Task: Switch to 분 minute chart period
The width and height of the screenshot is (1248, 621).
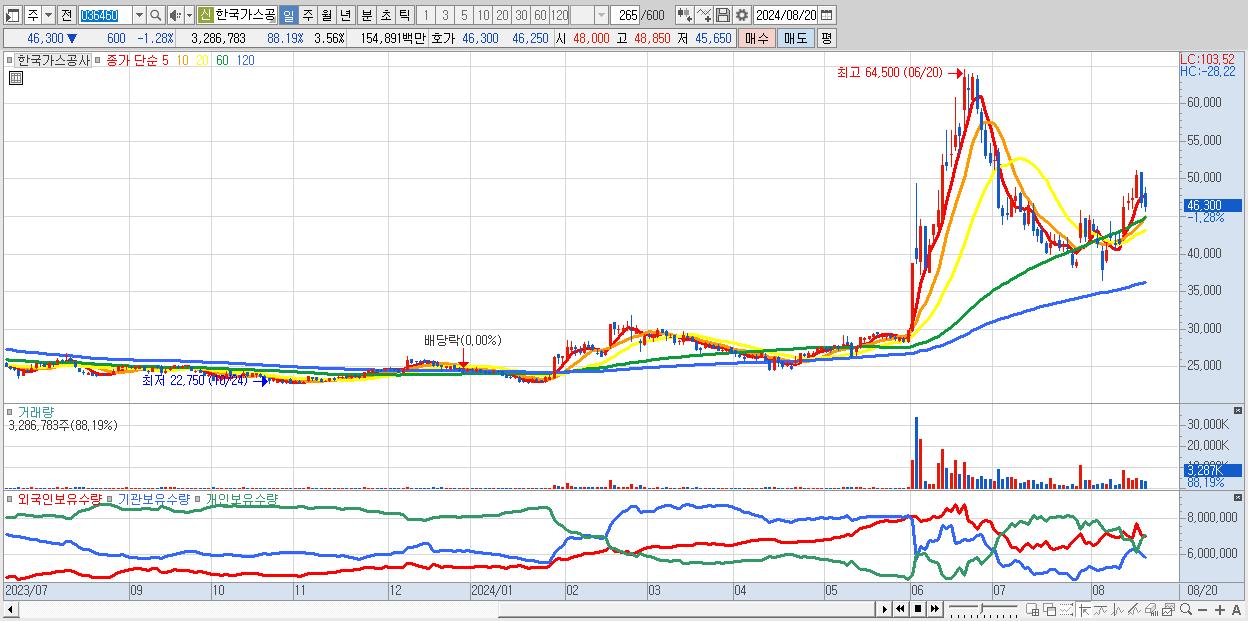Action: pos(366,15)
